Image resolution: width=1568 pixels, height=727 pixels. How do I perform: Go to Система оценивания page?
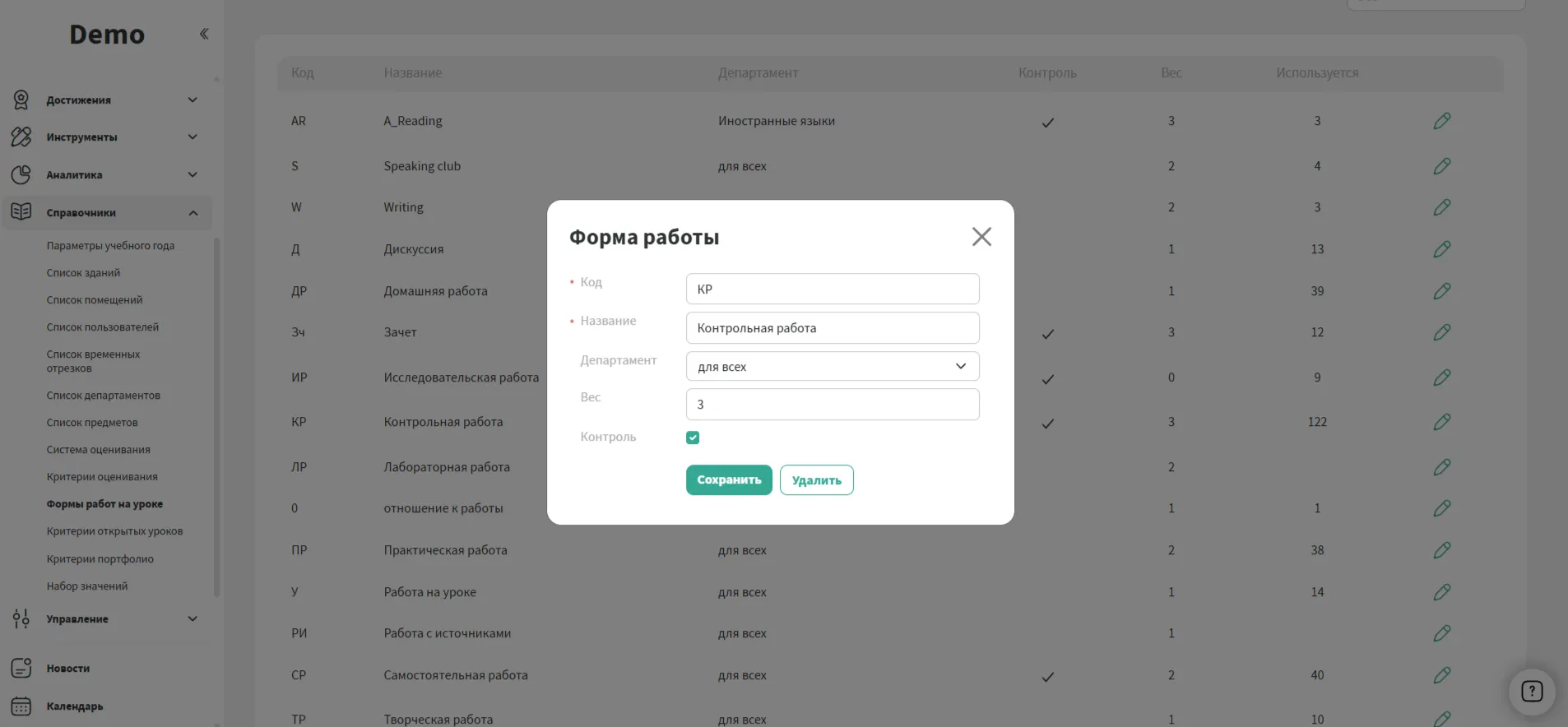99,450
